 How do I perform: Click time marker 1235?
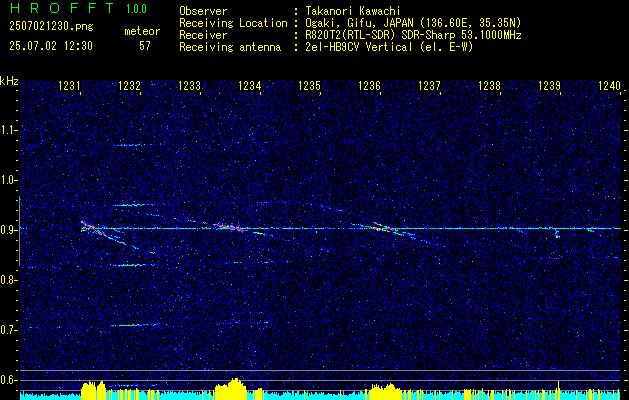(309, 86)
